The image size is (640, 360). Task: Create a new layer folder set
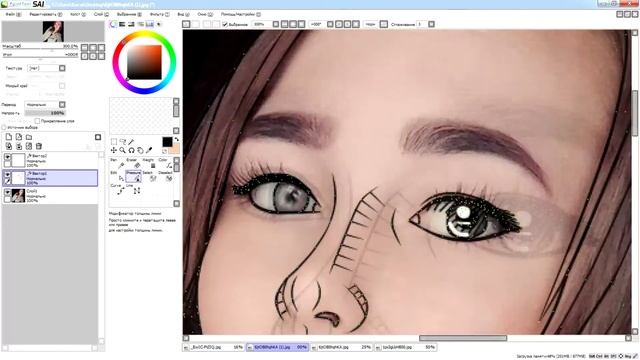point(29,137)
